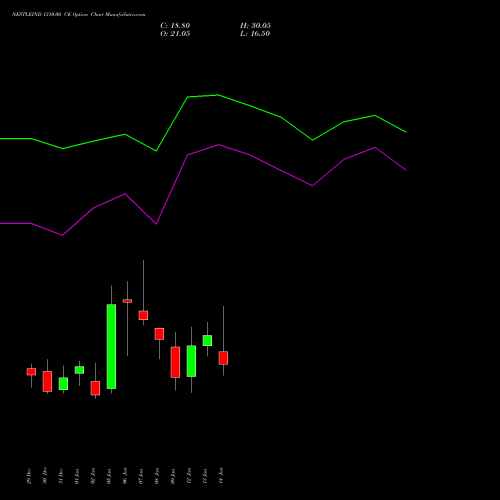
Task: Click the 12 Jan date label
Action: click(x=189, y=476)
